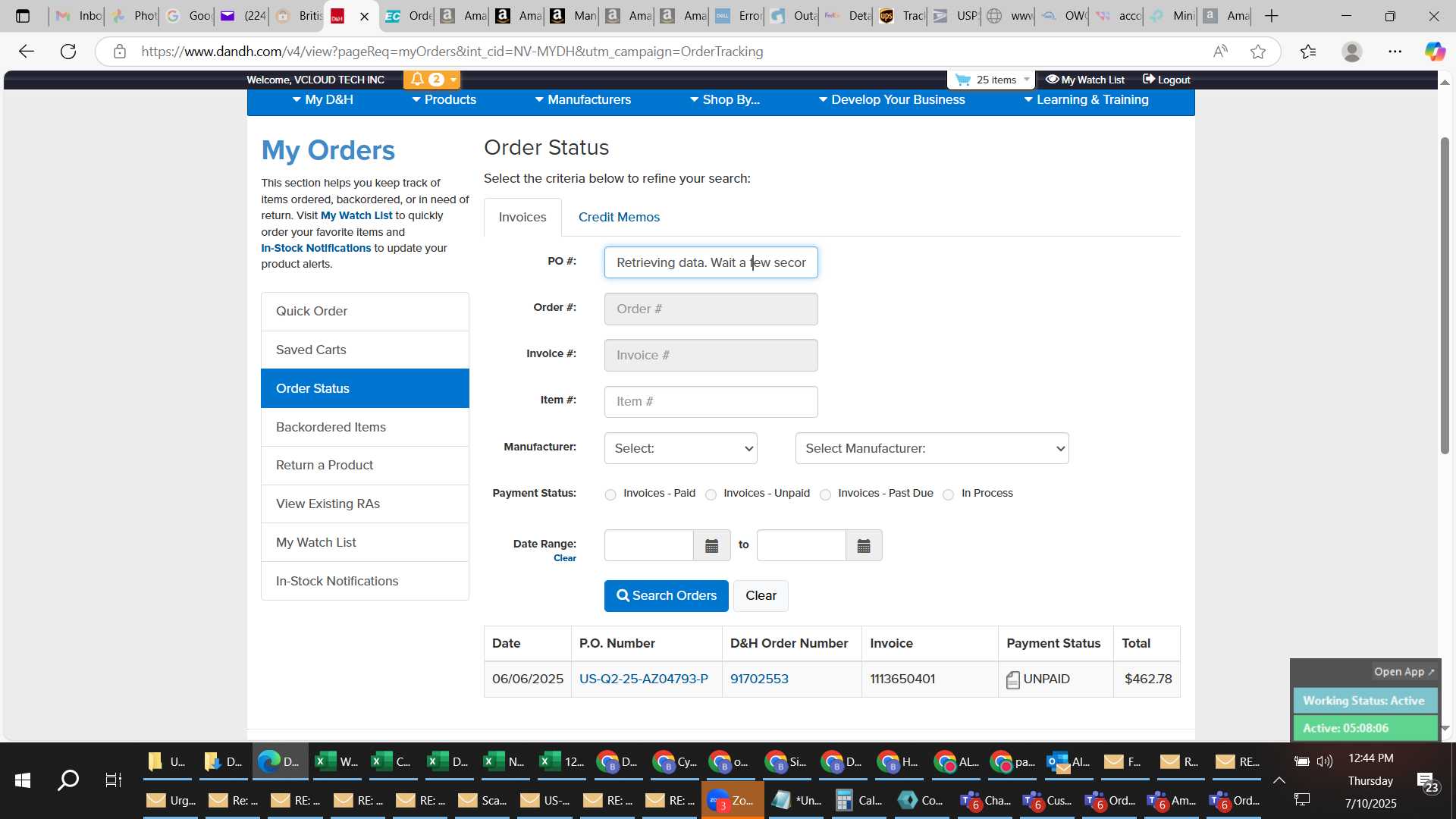This screenshot has height=819, width=1456.
Task: Open App from the working status widget
Action: point(1404,672)
